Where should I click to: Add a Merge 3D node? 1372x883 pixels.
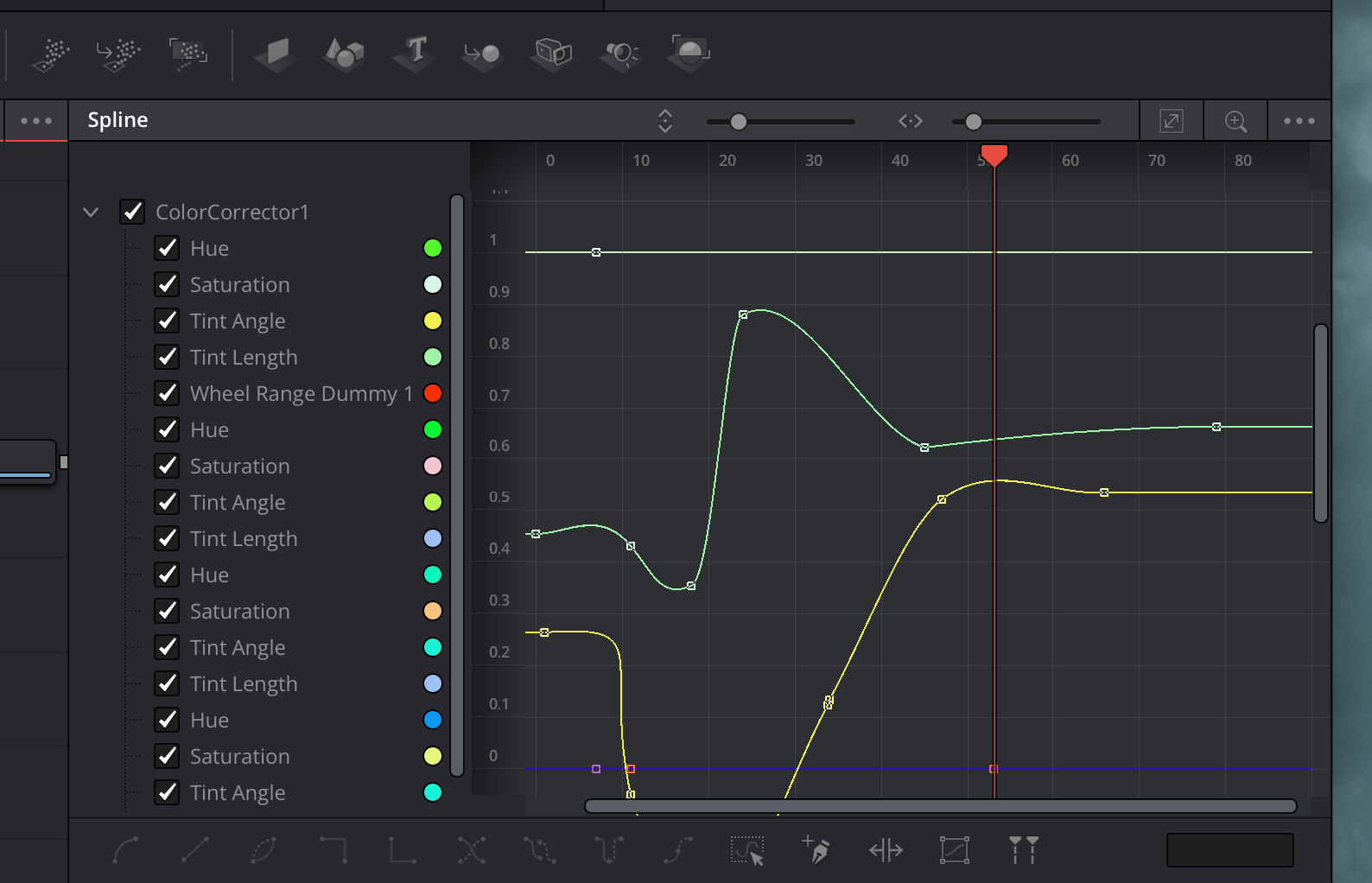point(482,54)
